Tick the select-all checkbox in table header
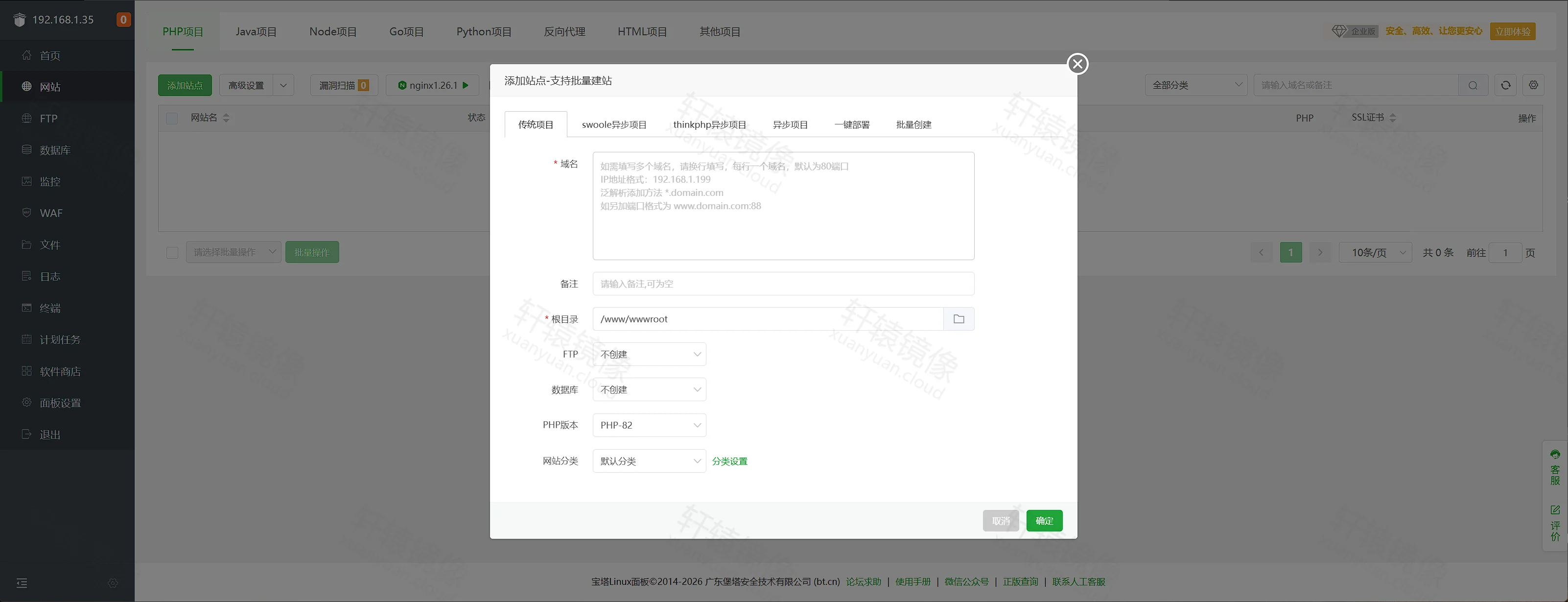 point(172,118)
